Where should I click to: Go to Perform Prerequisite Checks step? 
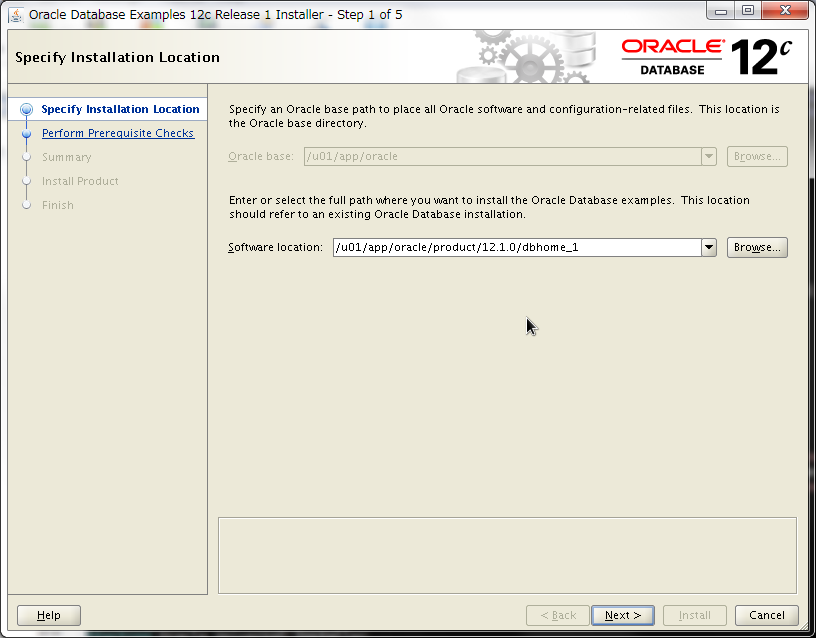pyautogui.click(x=118, y=133)
